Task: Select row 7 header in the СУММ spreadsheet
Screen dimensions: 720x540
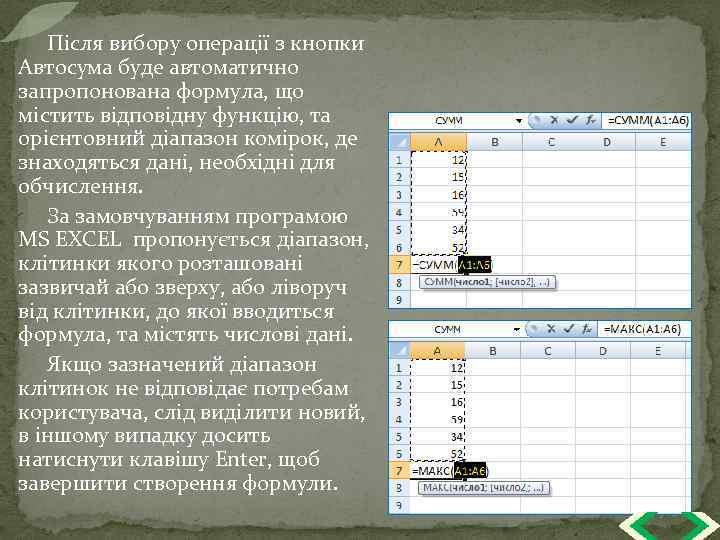Action: 399,265
